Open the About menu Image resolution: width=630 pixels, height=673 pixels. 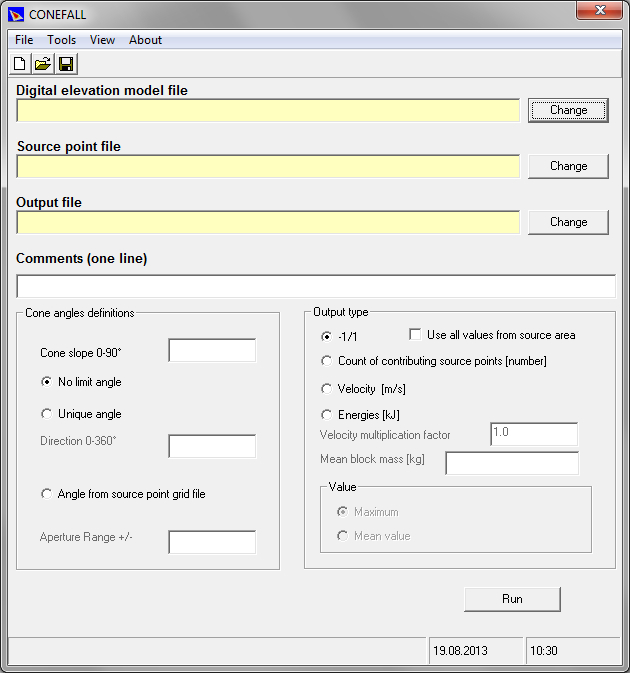pyautogui.click(x=145, y=40)
